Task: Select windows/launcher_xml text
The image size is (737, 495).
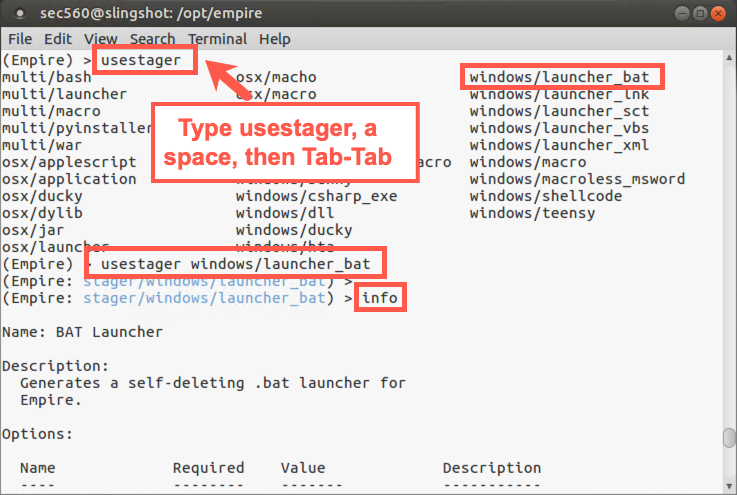Action: pos(559,145)
